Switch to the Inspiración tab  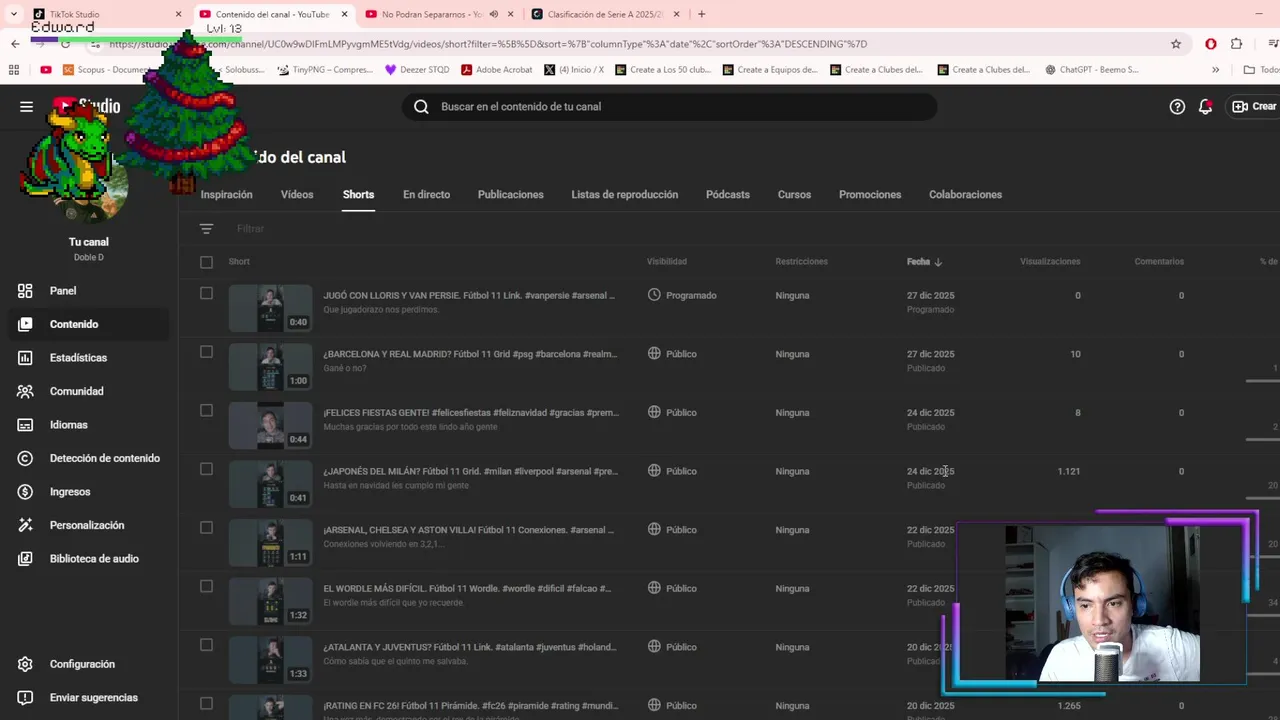point(226,195)
